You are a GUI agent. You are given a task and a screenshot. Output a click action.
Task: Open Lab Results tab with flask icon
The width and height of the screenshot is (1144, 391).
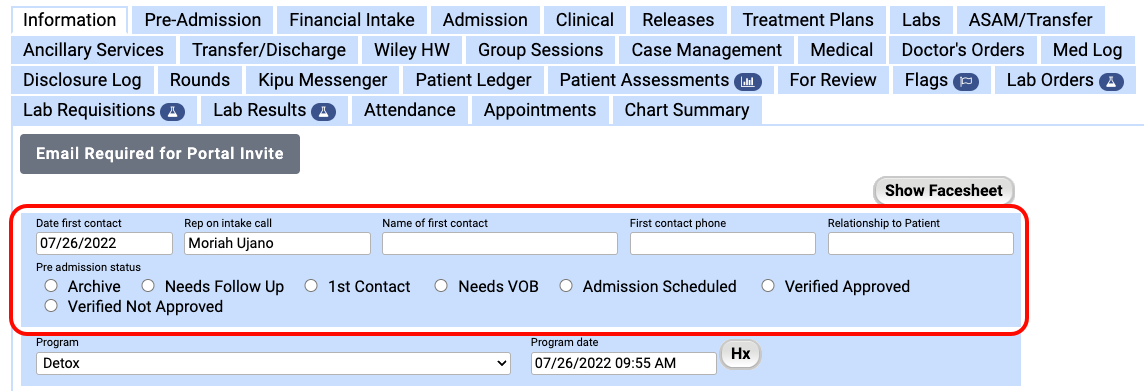pos(274,110)
